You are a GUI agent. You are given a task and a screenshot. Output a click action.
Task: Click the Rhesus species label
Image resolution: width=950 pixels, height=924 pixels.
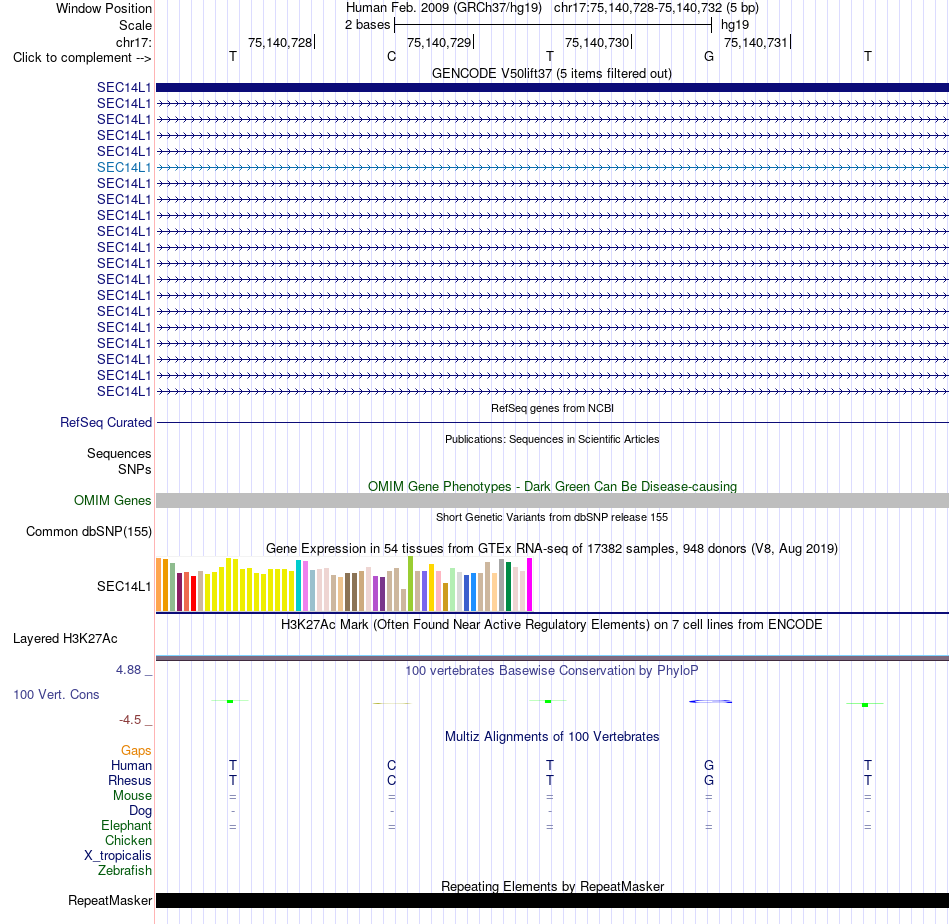pyautogui.click(x=130, y=780)
